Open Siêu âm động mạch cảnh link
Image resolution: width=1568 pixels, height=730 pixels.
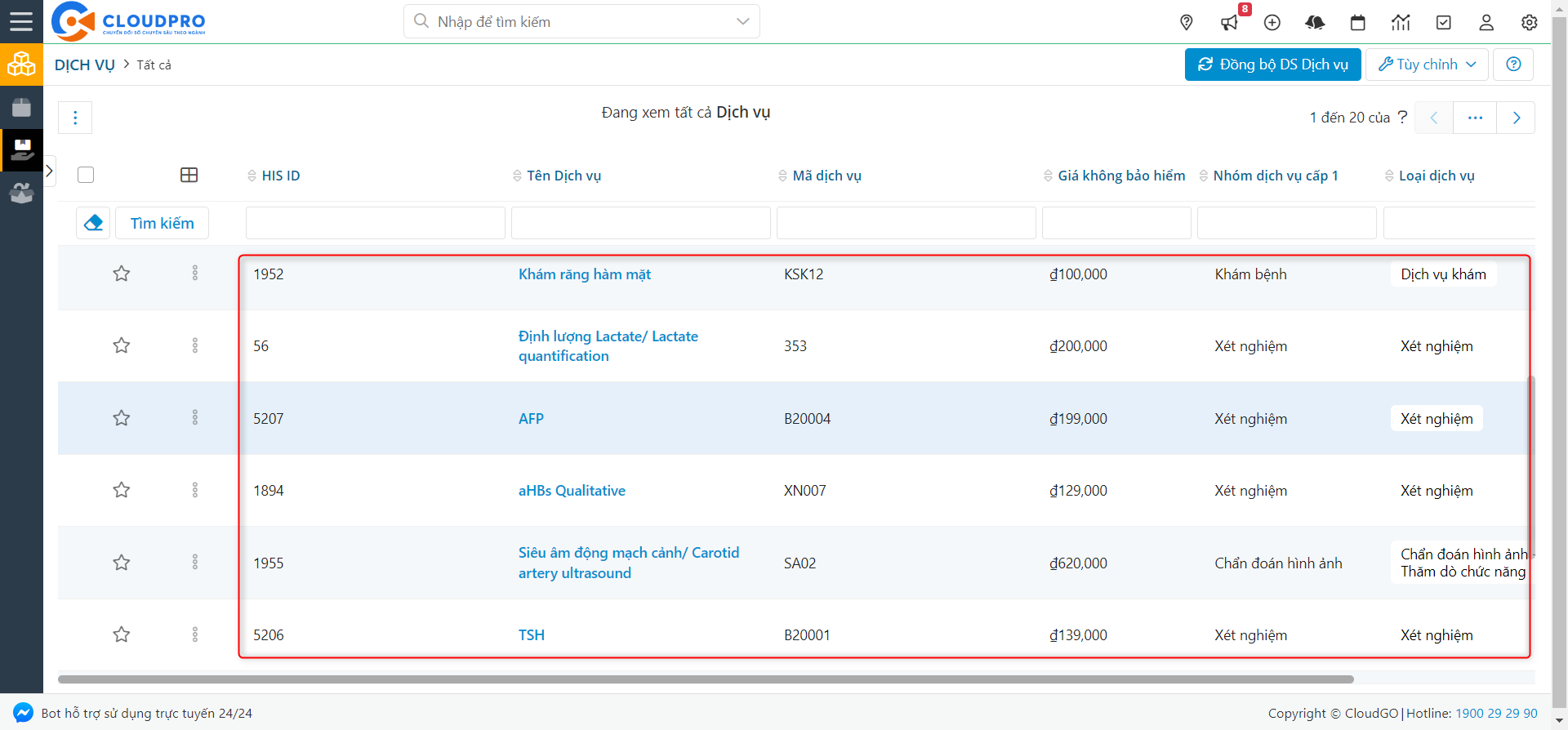point(629,563)
